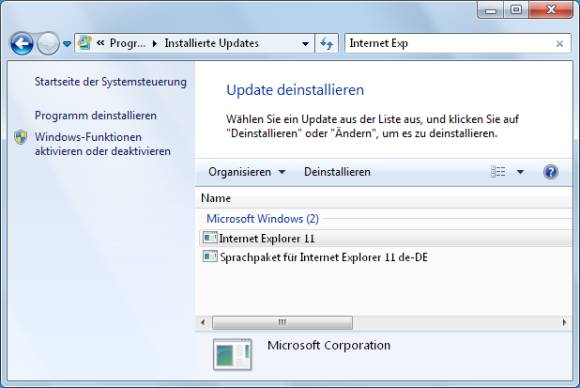Image resolution: width=580 pixels, height=388 pixels.
Task: Go back with the blue back arrow
Action: (x=22, y=44)
